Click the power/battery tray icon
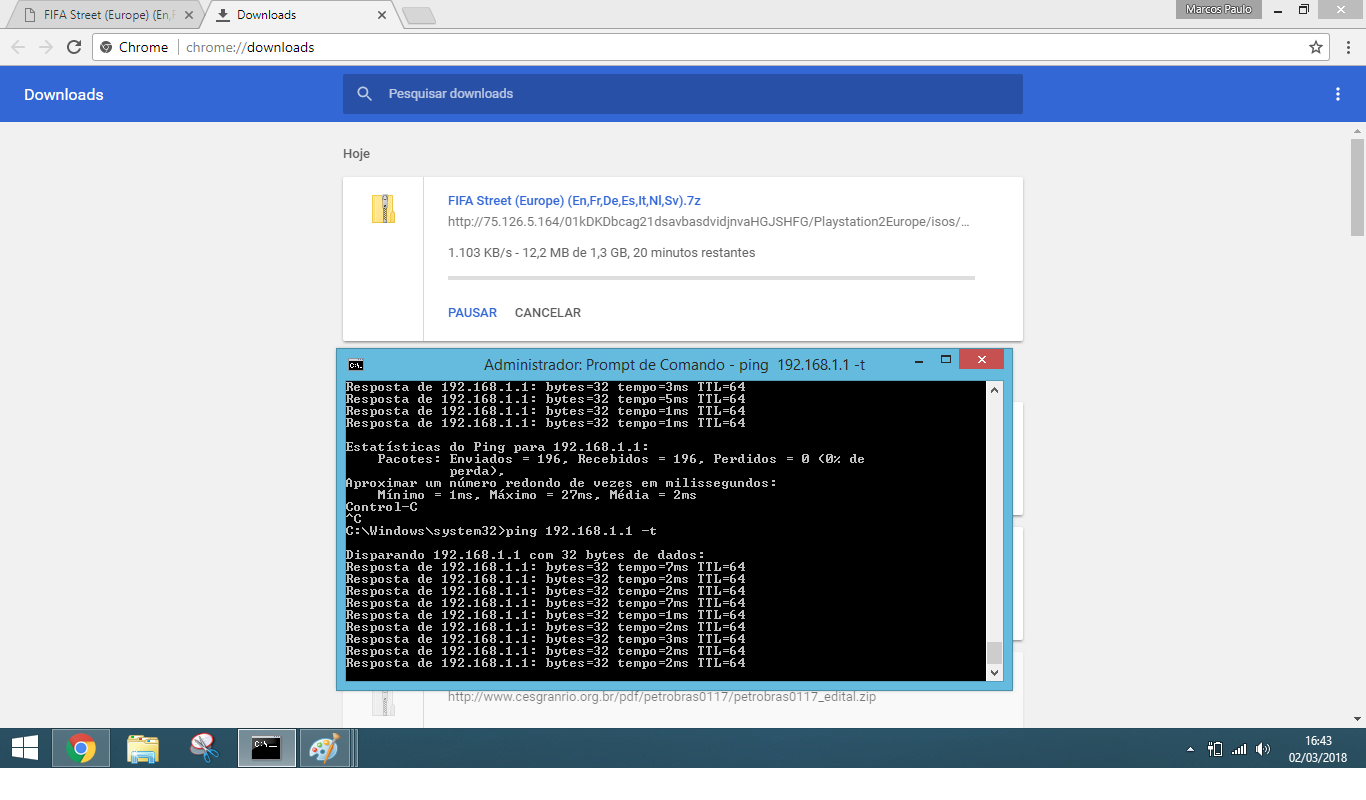The width and height of the screenshot is (1366, 800). (x=1216, y=749)
